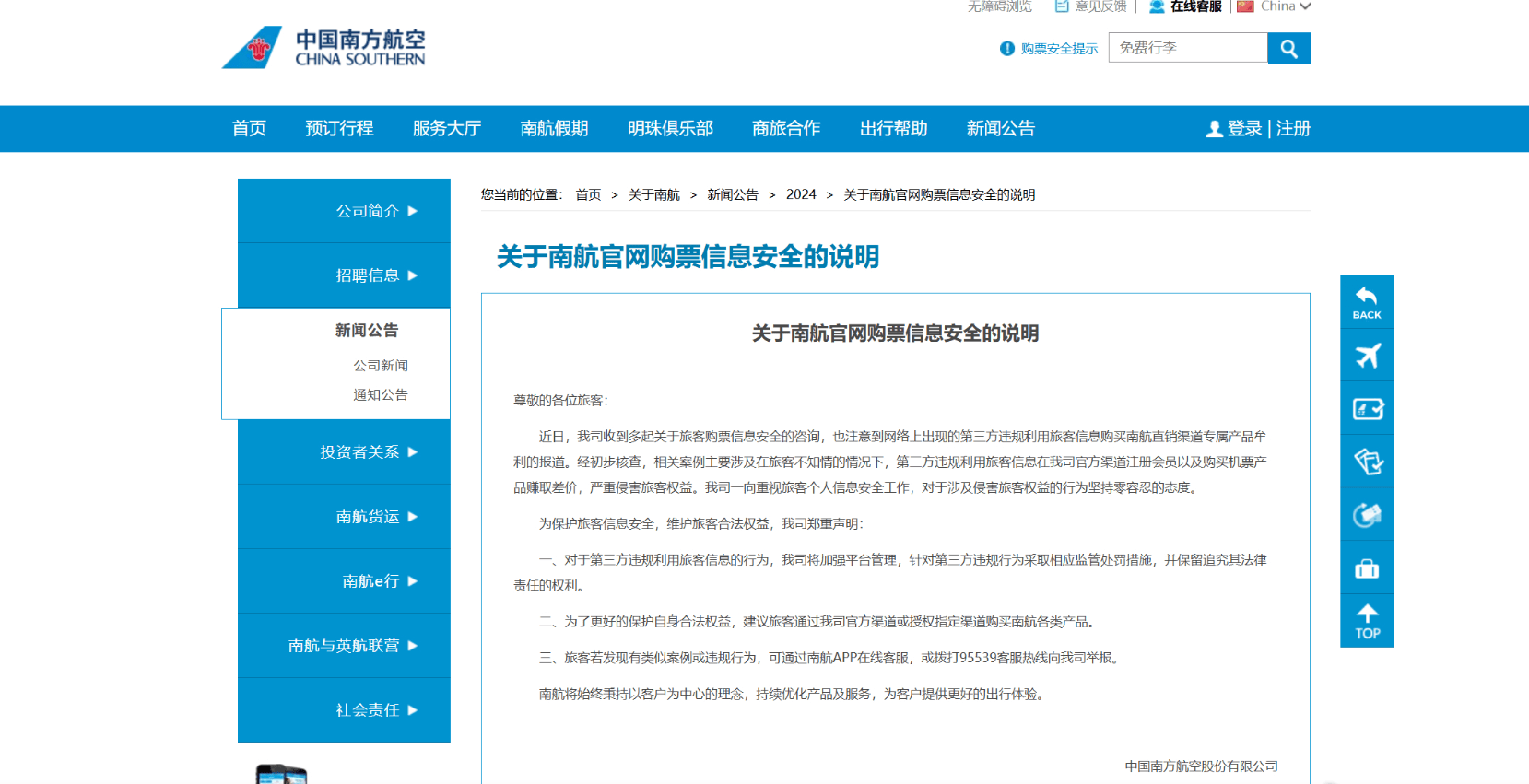Open the 南旅合作 navigation menu
Viewport: 1529px width, 784px height.
pos(786,129)
